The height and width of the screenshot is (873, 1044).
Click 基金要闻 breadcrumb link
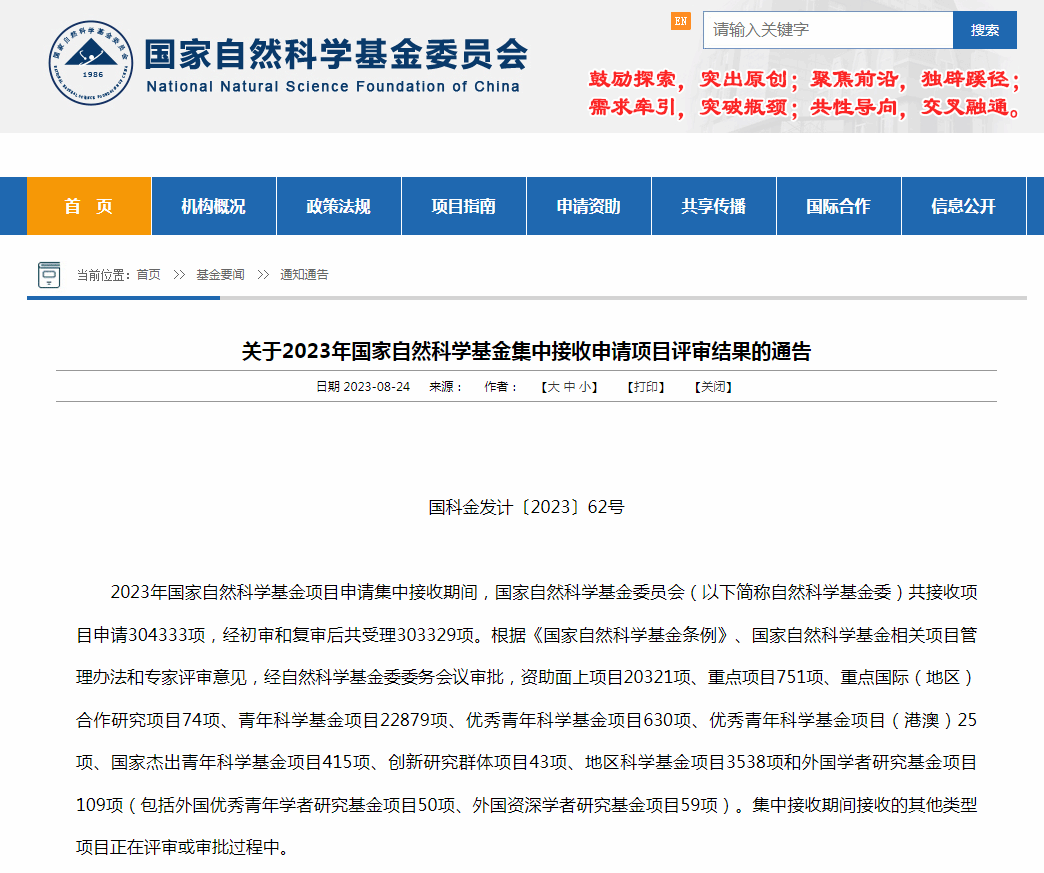pyautogui.click(x=220, y=274)
